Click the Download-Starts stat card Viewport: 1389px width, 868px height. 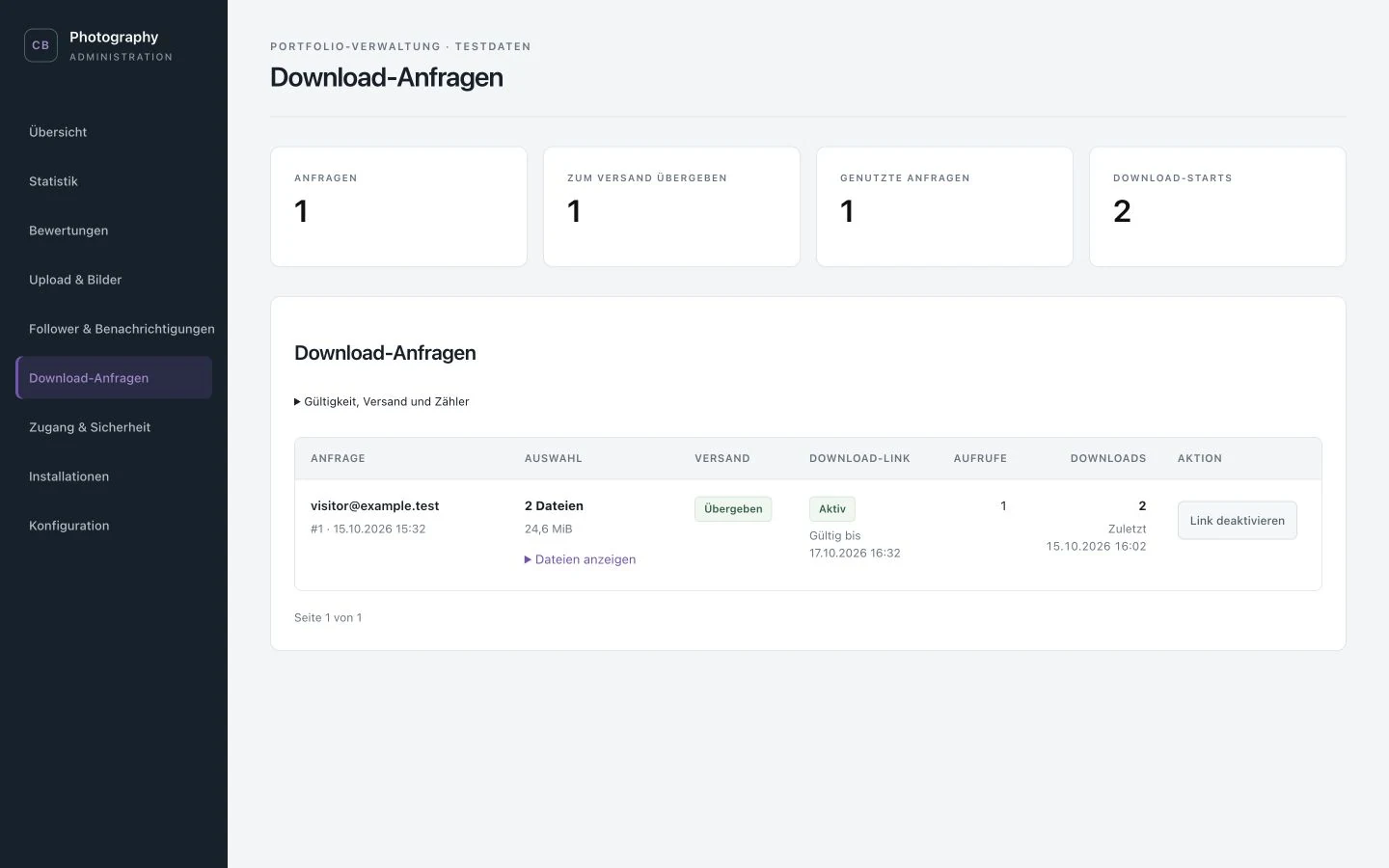tap(1217, 206)
